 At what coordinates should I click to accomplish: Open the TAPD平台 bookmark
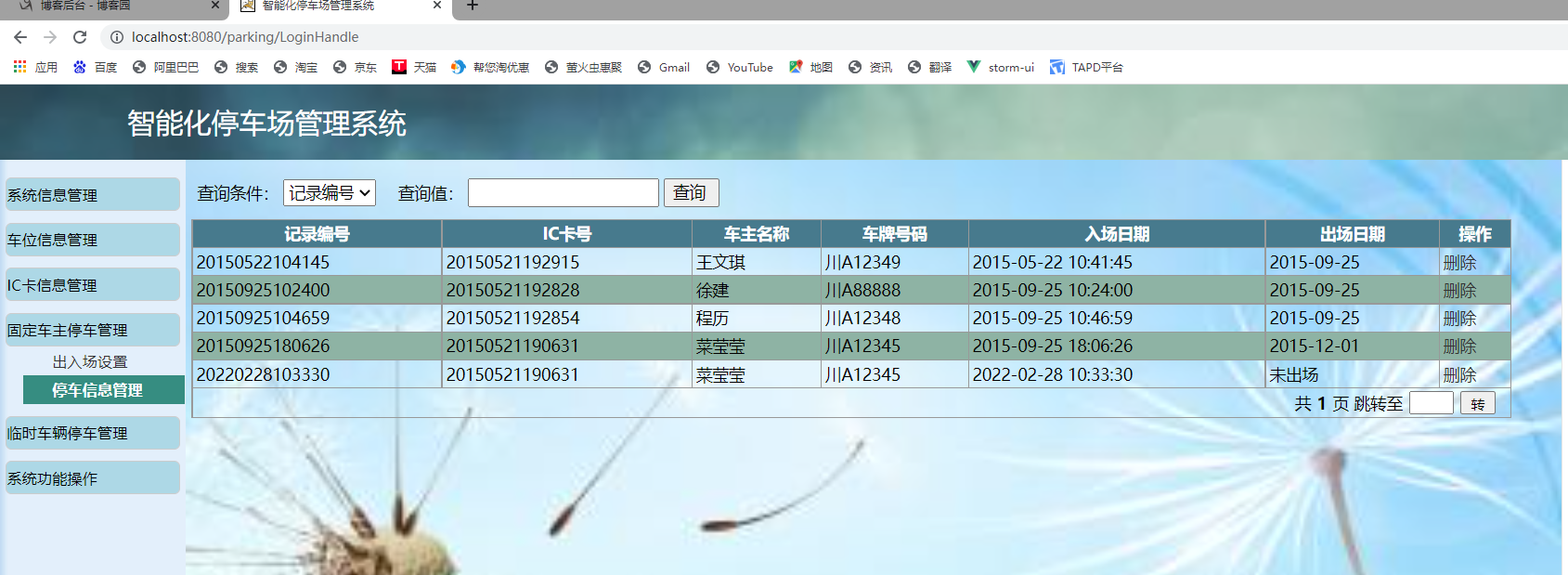[x=1086, y=67]
